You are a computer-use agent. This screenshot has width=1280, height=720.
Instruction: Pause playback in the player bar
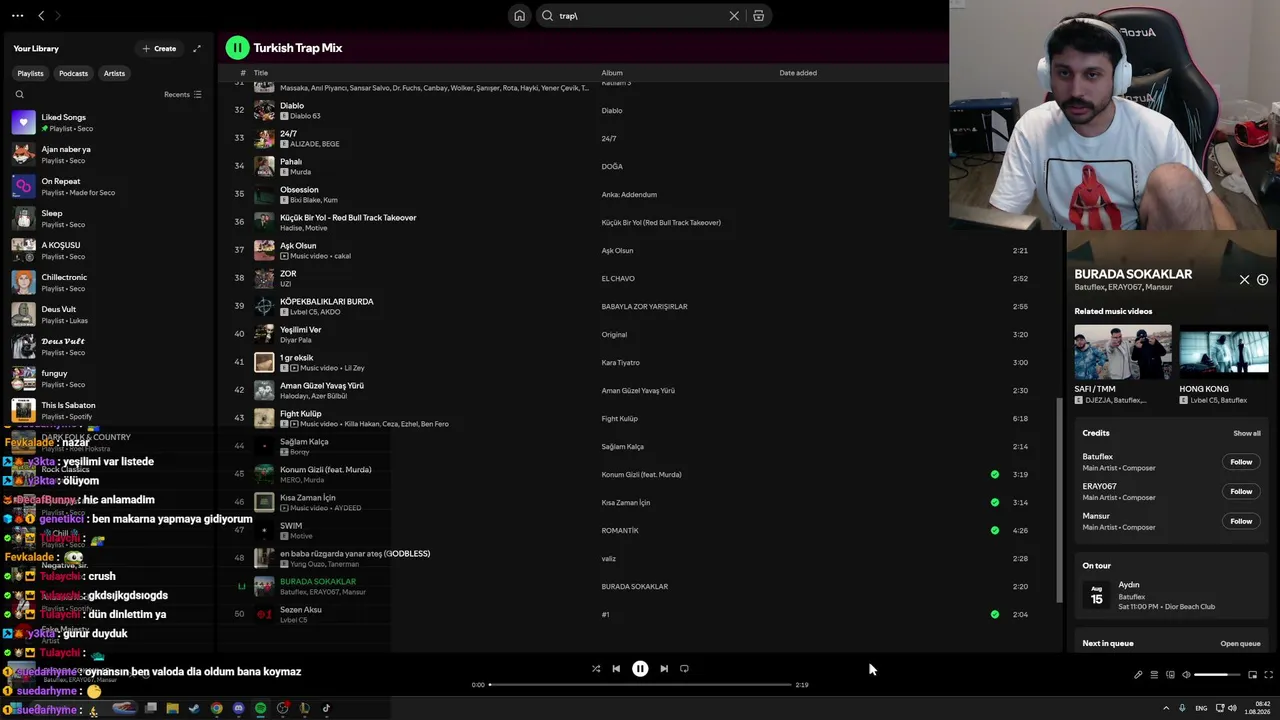click(x=640, y=669)
